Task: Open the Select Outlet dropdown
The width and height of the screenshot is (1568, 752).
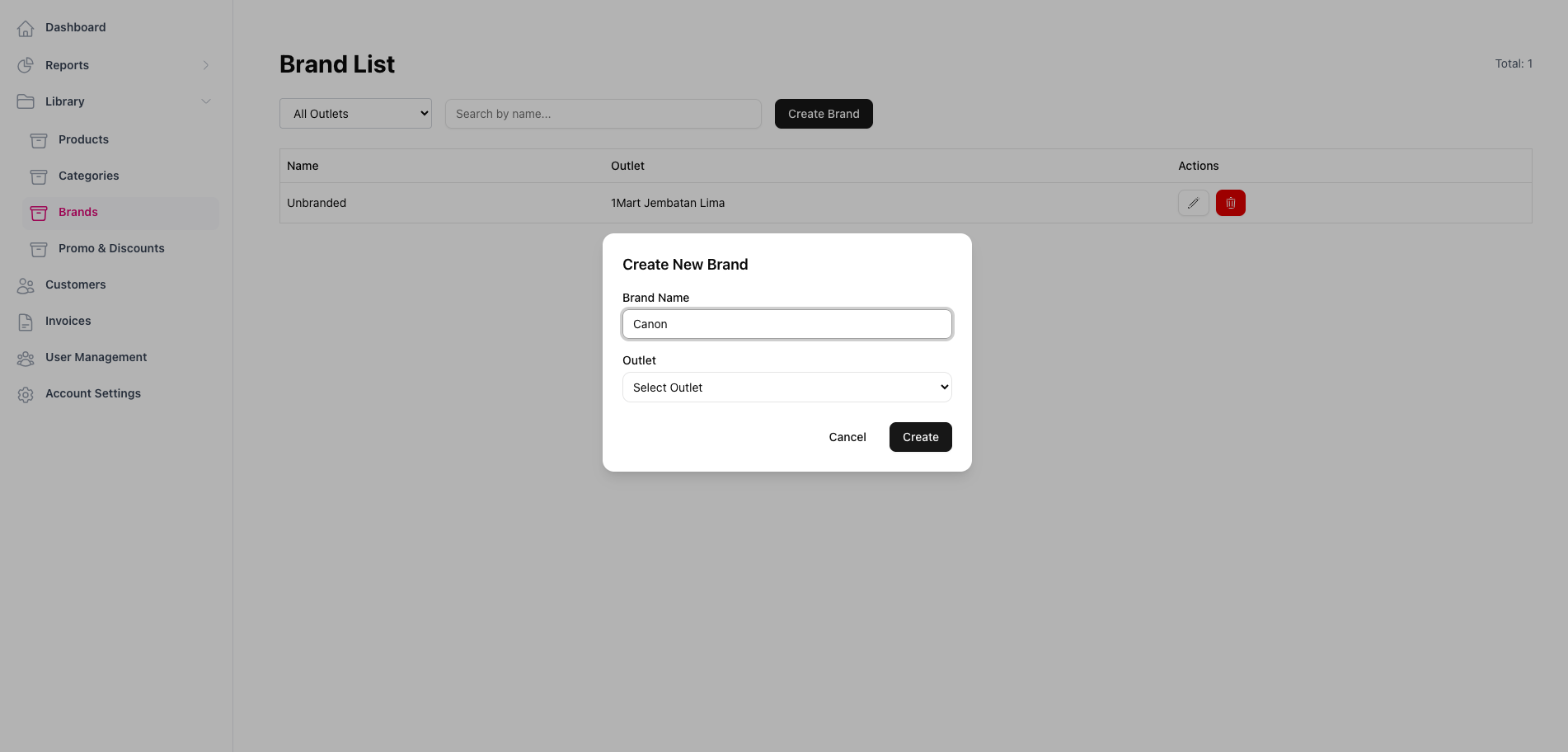Action: (x=786, y=388)
